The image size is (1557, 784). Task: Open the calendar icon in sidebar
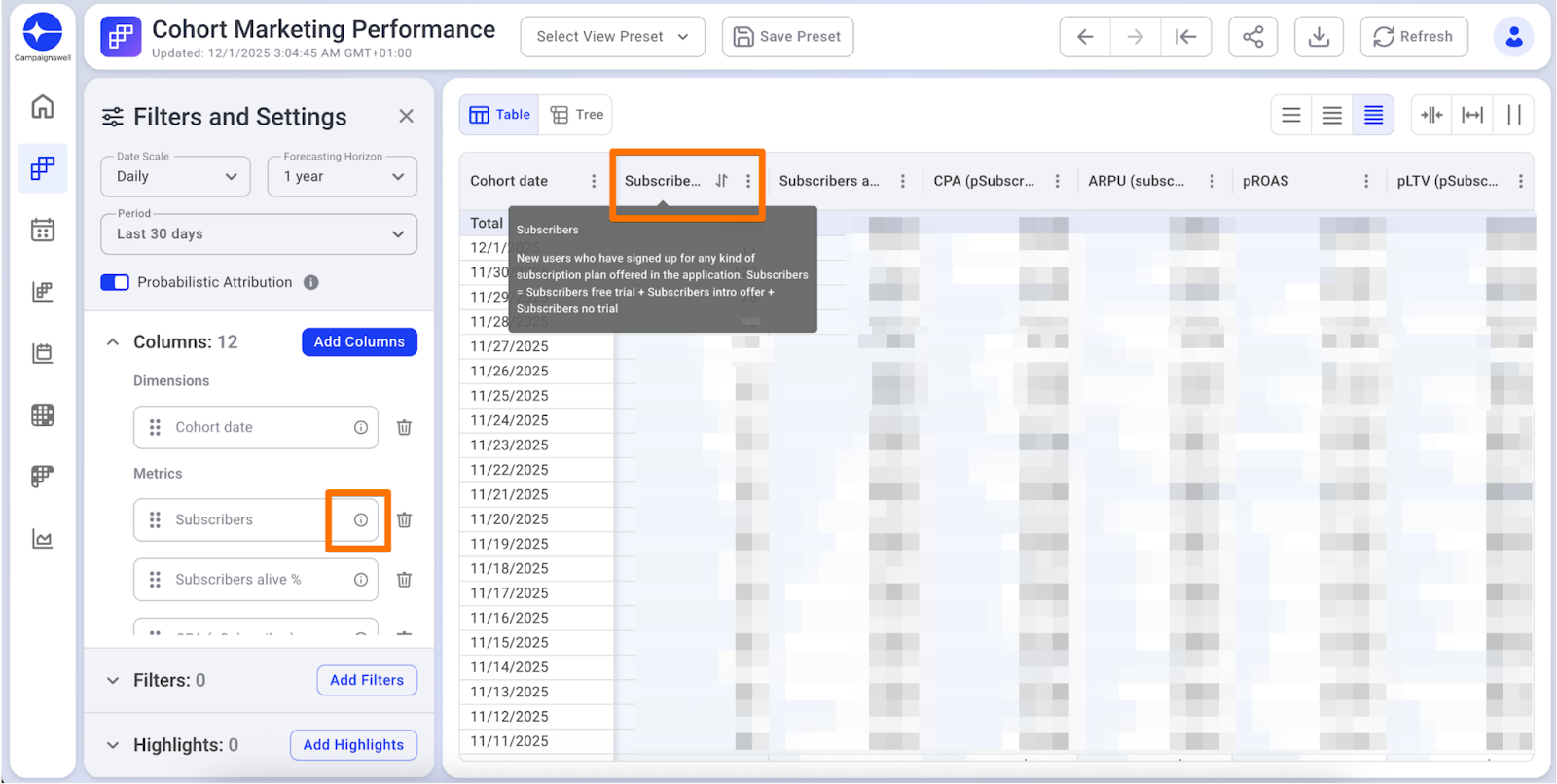(43, 230)
